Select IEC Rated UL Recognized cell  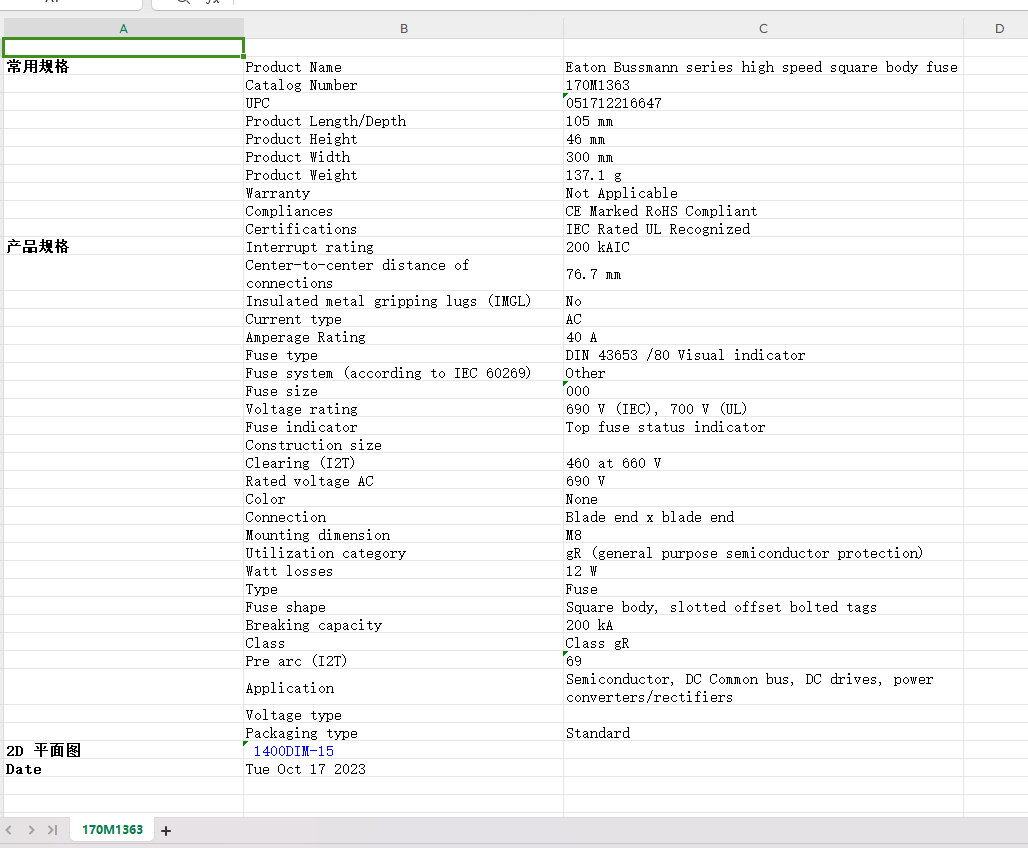tap(763, 228)
